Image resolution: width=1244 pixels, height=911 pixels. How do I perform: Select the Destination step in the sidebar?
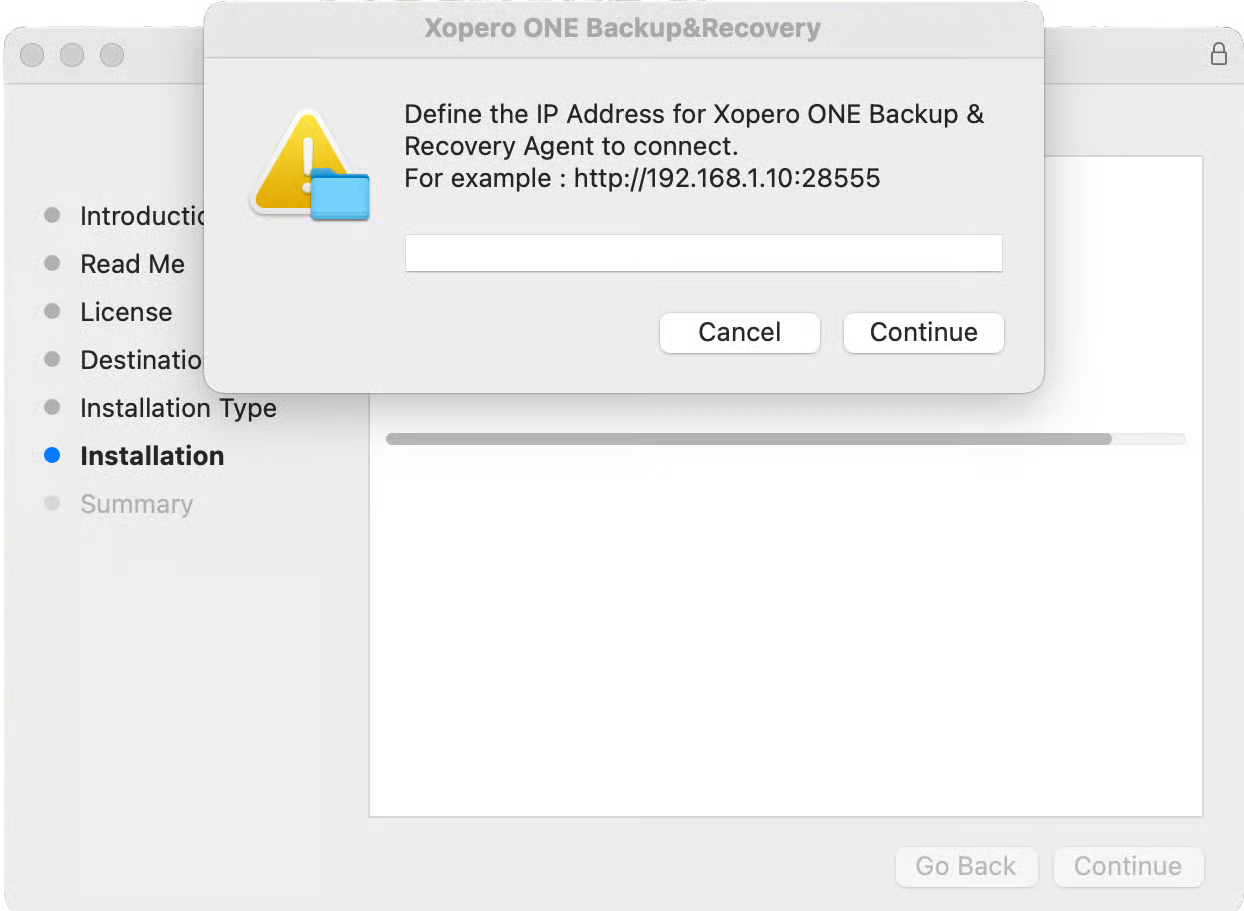(141, 360)
